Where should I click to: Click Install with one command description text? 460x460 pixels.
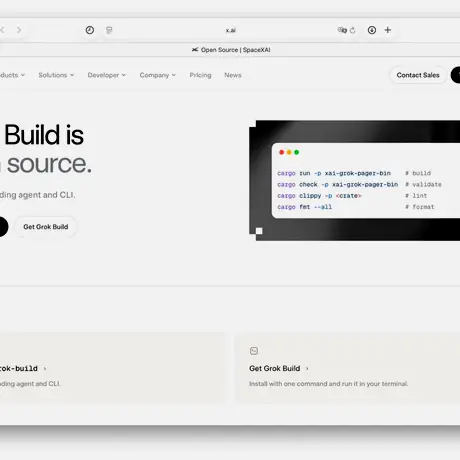[328, 384]
